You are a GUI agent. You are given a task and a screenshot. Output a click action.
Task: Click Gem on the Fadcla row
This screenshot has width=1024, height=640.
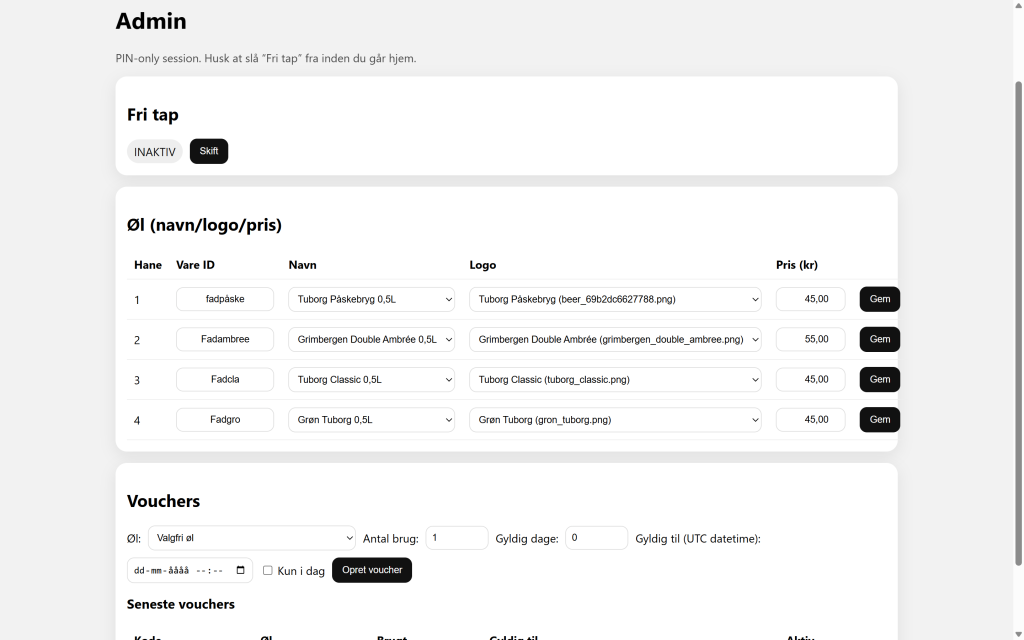click(879, 380)
